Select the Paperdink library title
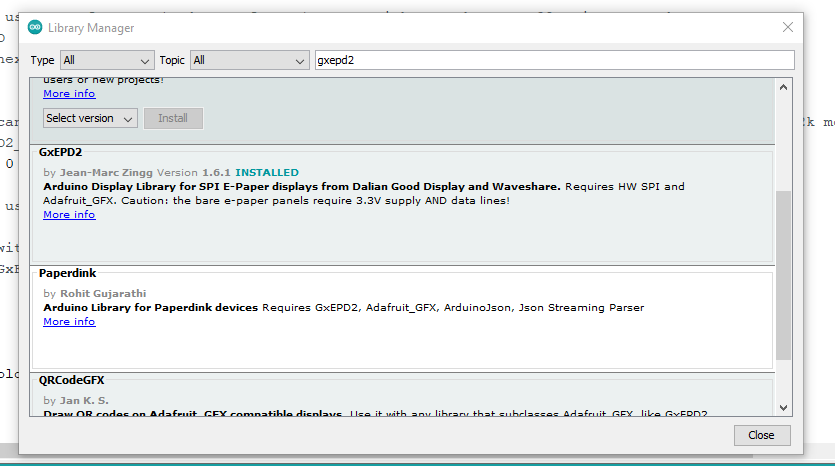835x466 pixels. pyautogui.click(x=68, y=273)
